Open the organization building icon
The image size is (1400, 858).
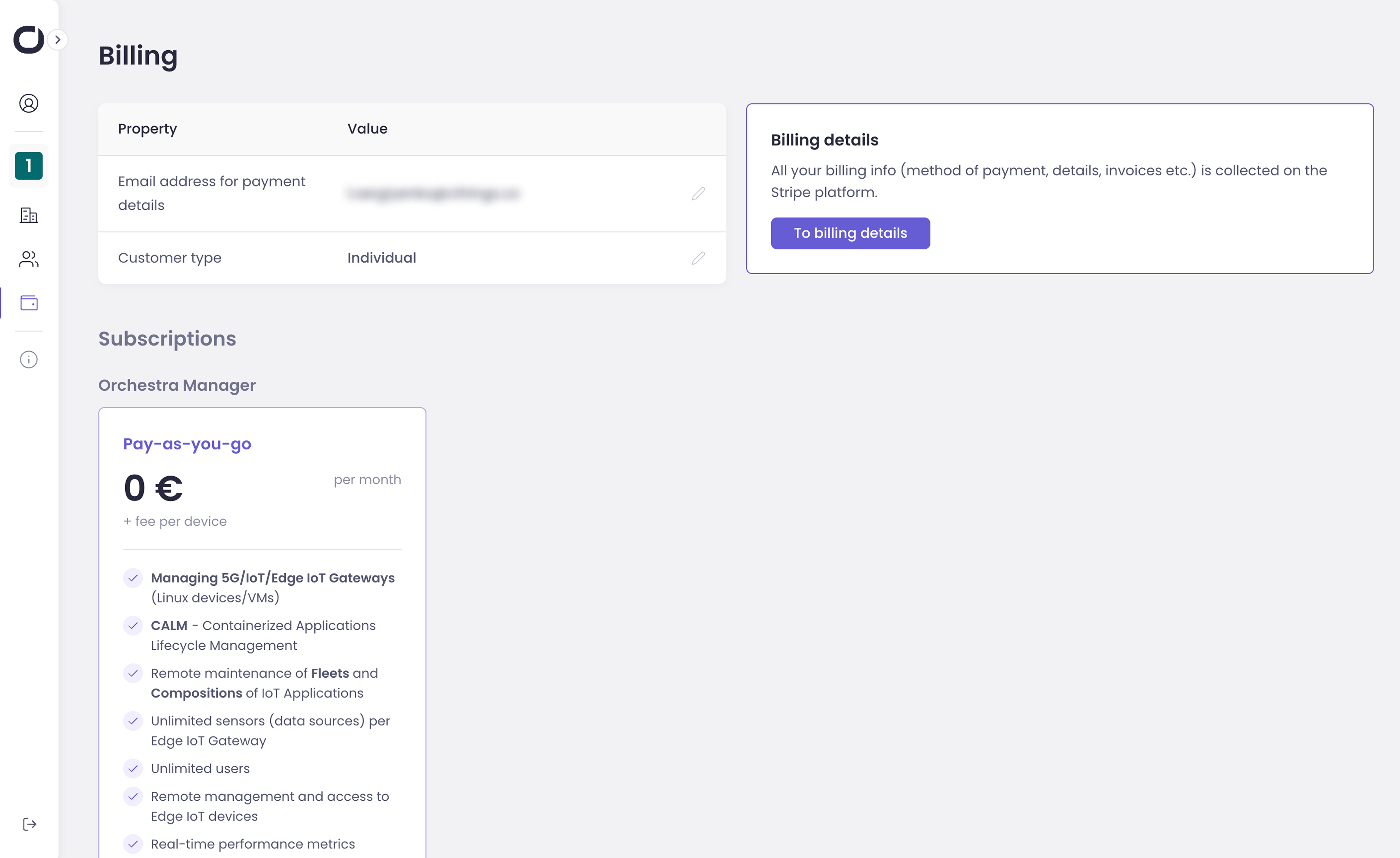[x=28, y=215]
